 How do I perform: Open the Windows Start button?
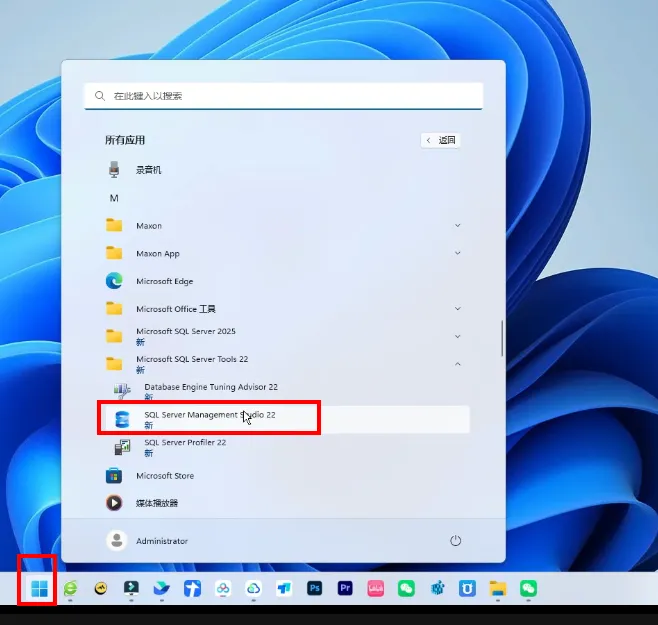pos(39,588)
